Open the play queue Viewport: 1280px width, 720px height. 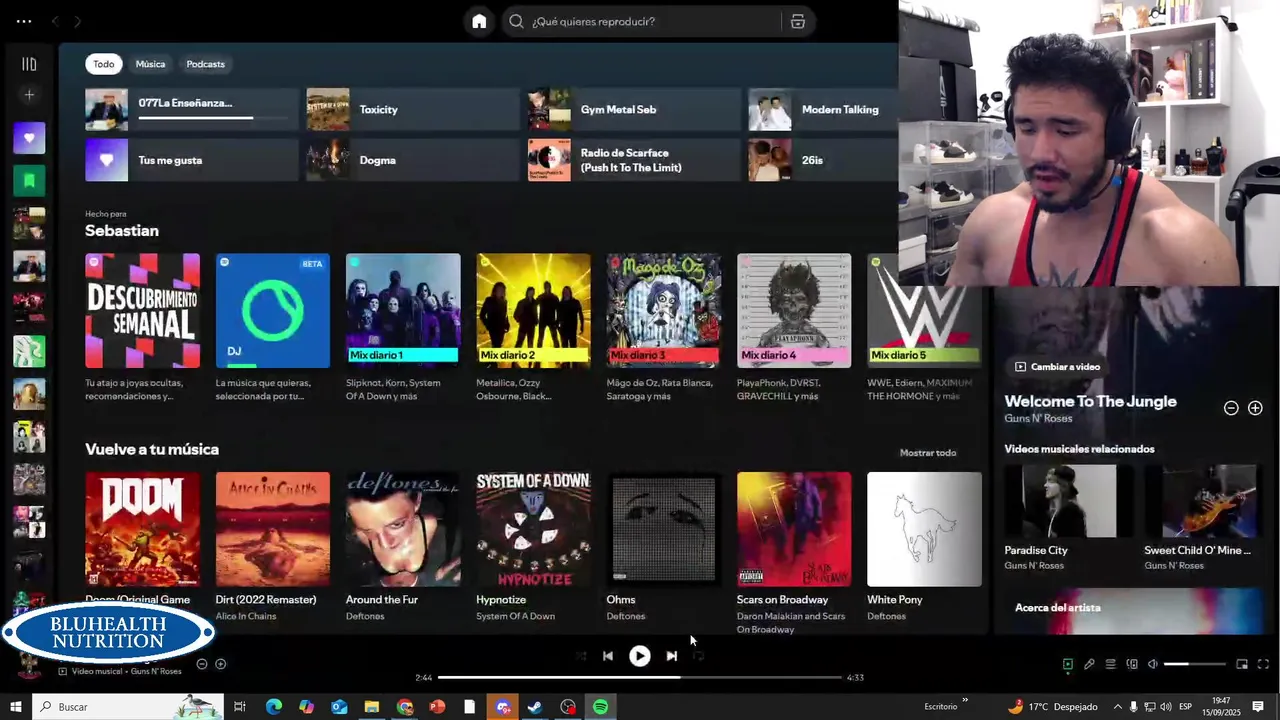tap(1110, 664)
